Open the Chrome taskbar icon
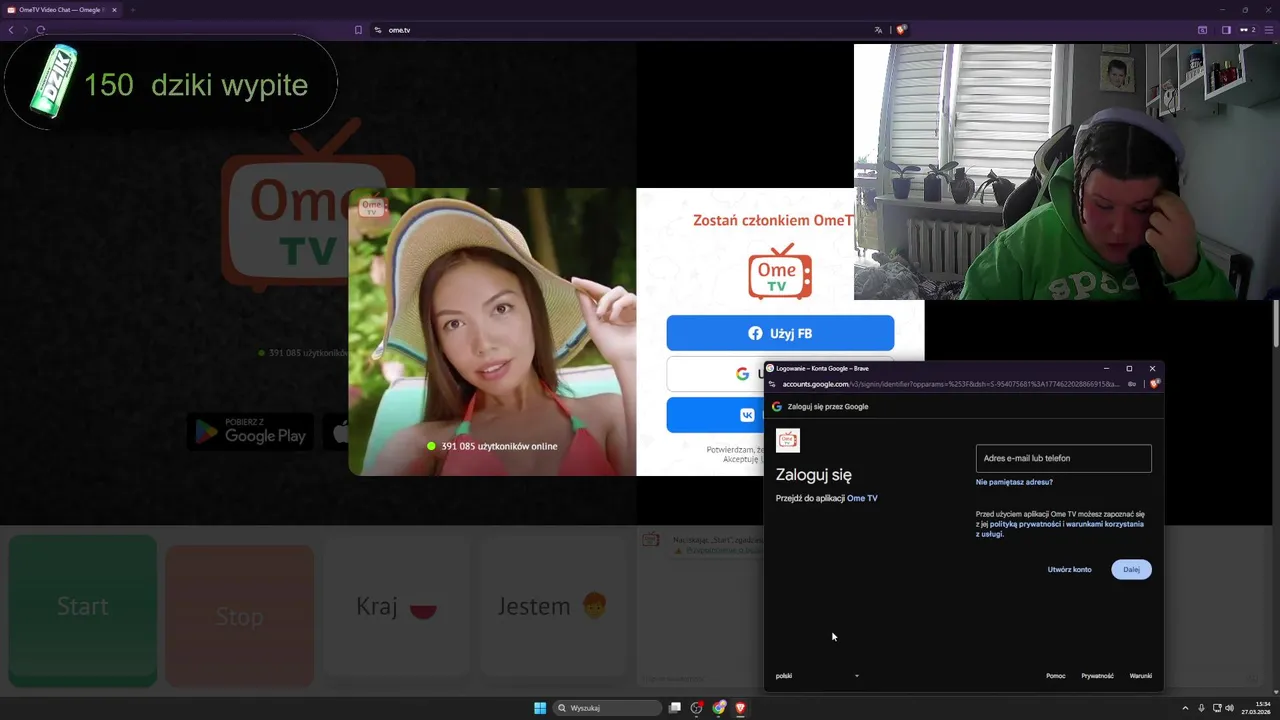 (x=719, y=708)
